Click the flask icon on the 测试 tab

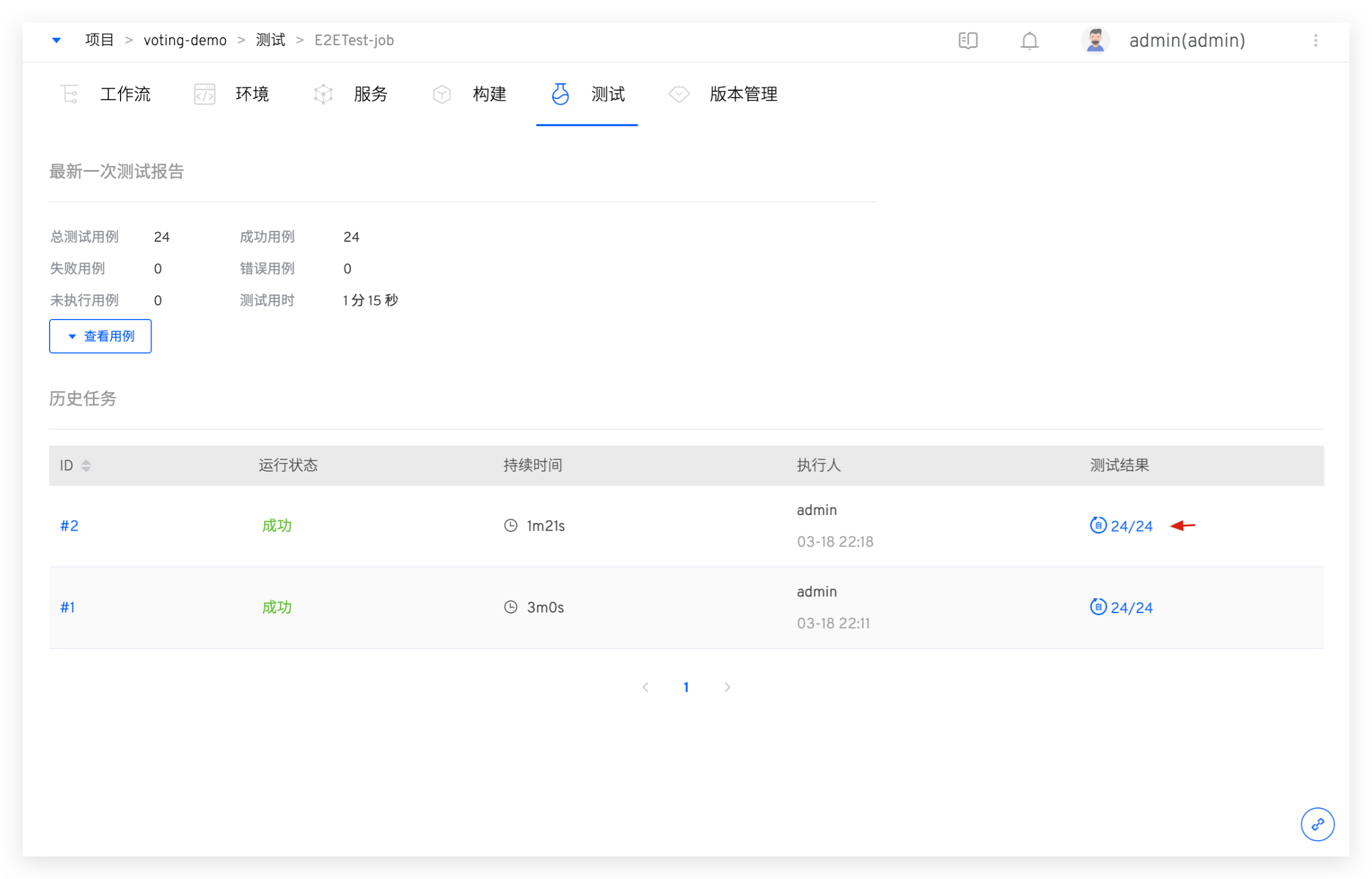click(560, 94)
